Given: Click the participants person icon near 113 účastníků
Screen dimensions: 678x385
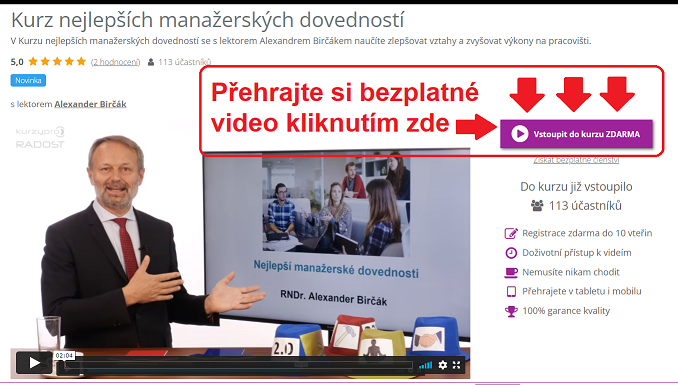Looking at the screenshot, I should click(151, 62).
